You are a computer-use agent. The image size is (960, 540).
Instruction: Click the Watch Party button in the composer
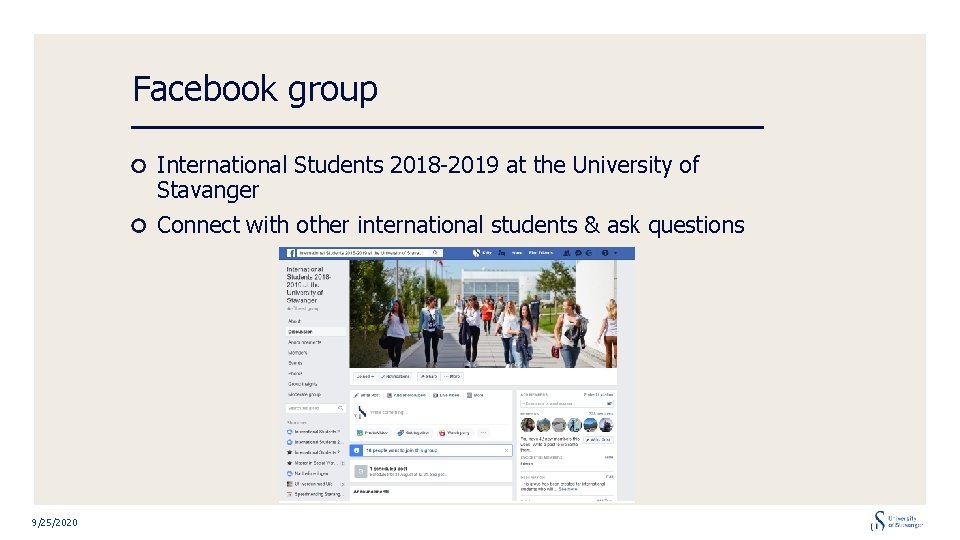(x=454, y=433)
